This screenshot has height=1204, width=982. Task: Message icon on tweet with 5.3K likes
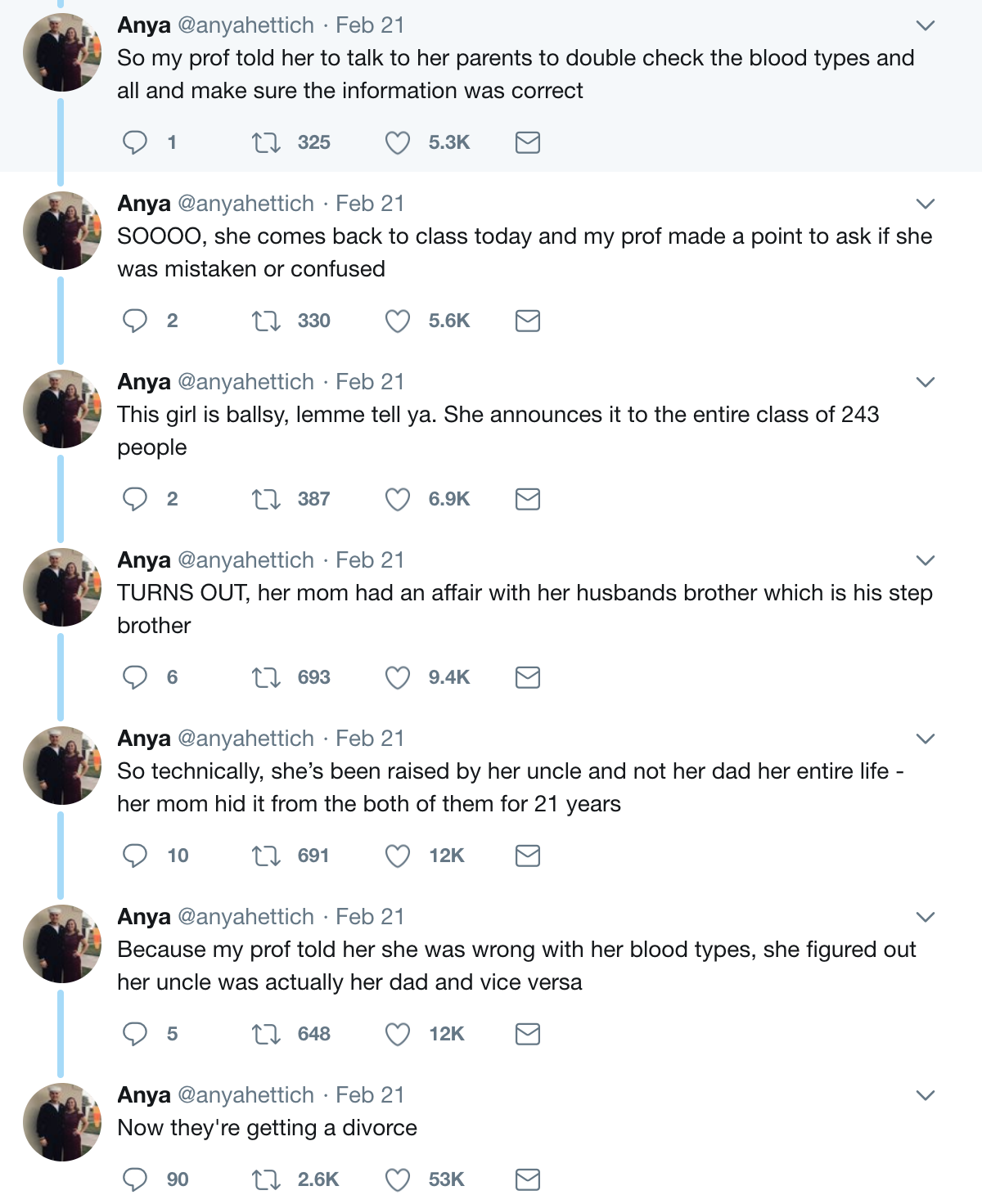528,143
